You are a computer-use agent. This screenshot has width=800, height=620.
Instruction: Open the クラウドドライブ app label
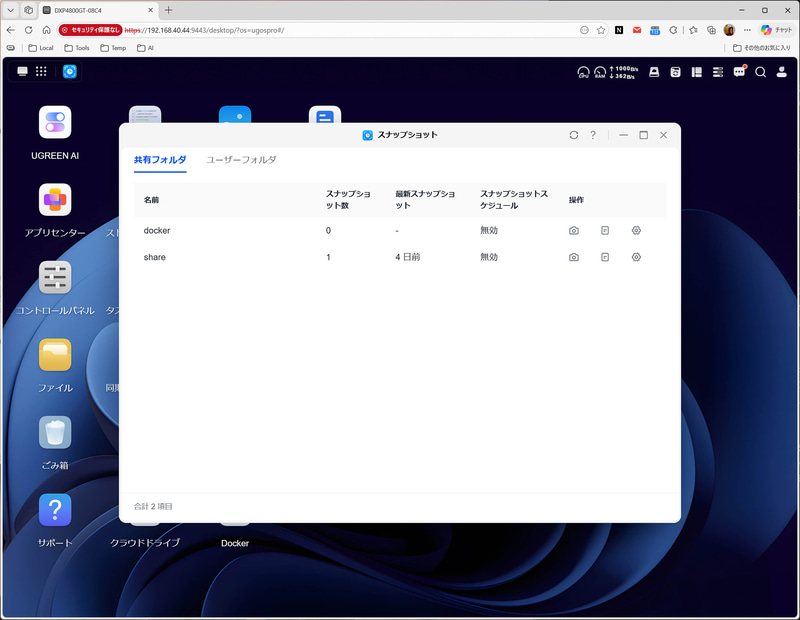[x=145, y=543]
